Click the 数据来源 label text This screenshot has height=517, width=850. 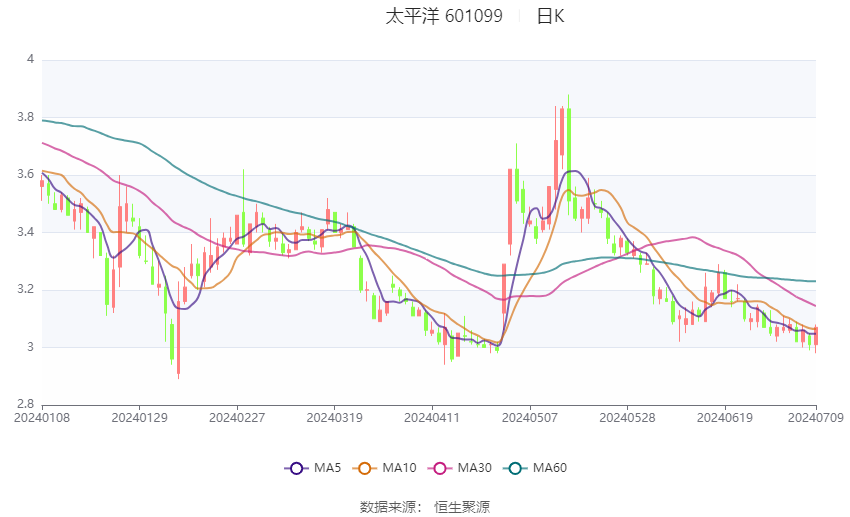coord(388,507)
